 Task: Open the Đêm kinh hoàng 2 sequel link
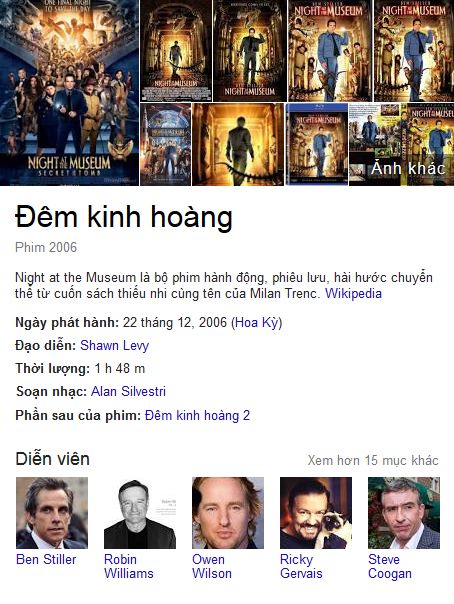[x=197, y=415]
